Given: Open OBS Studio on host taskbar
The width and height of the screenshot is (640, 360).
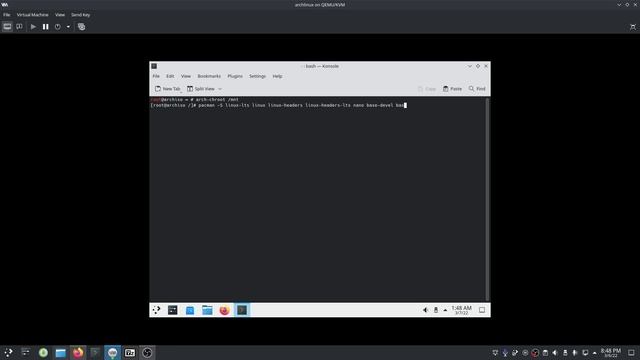Looking at the screenshot, I should [x=147, y=353].
